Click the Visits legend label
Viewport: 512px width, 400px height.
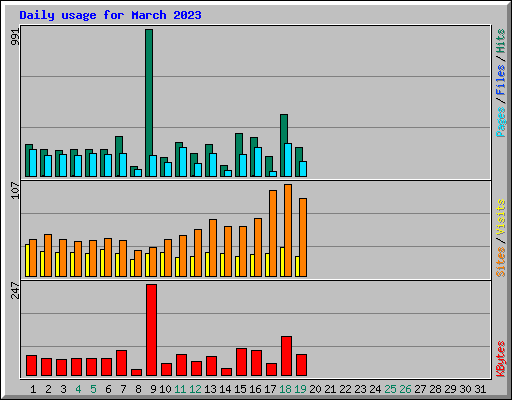coord(500,218)
